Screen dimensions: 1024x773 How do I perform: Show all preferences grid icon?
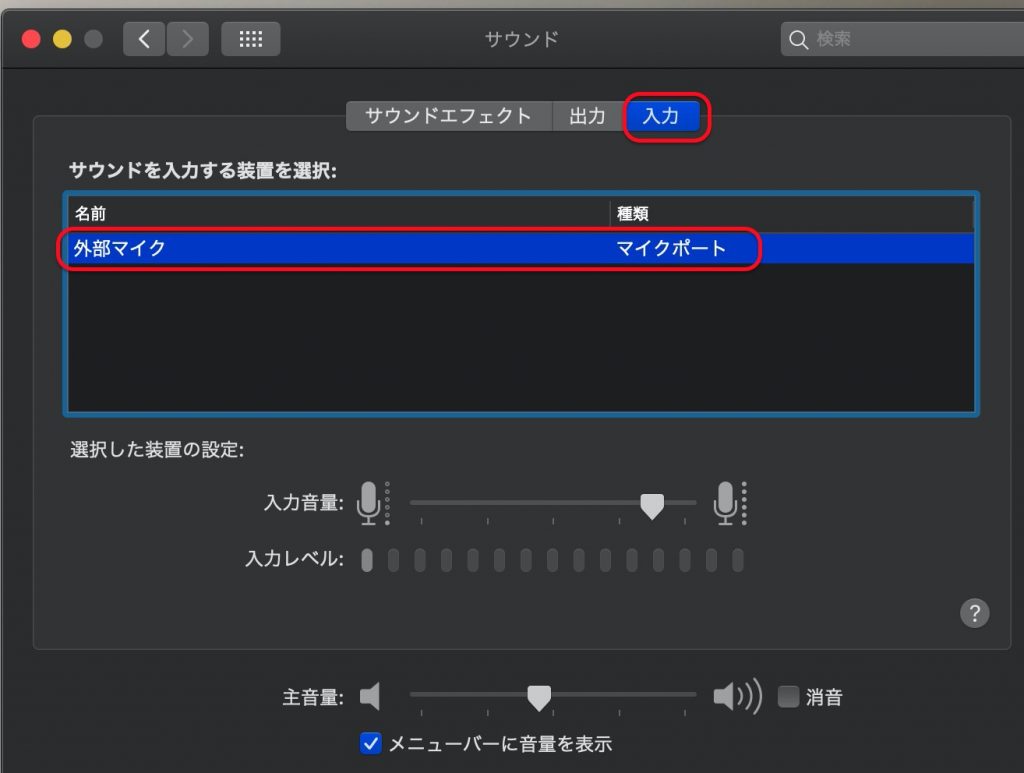tap(250, 39)
